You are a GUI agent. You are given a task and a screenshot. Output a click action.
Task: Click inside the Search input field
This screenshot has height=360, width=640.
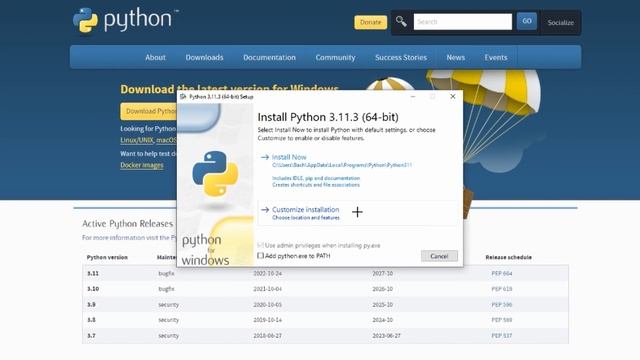click(462, 22)
